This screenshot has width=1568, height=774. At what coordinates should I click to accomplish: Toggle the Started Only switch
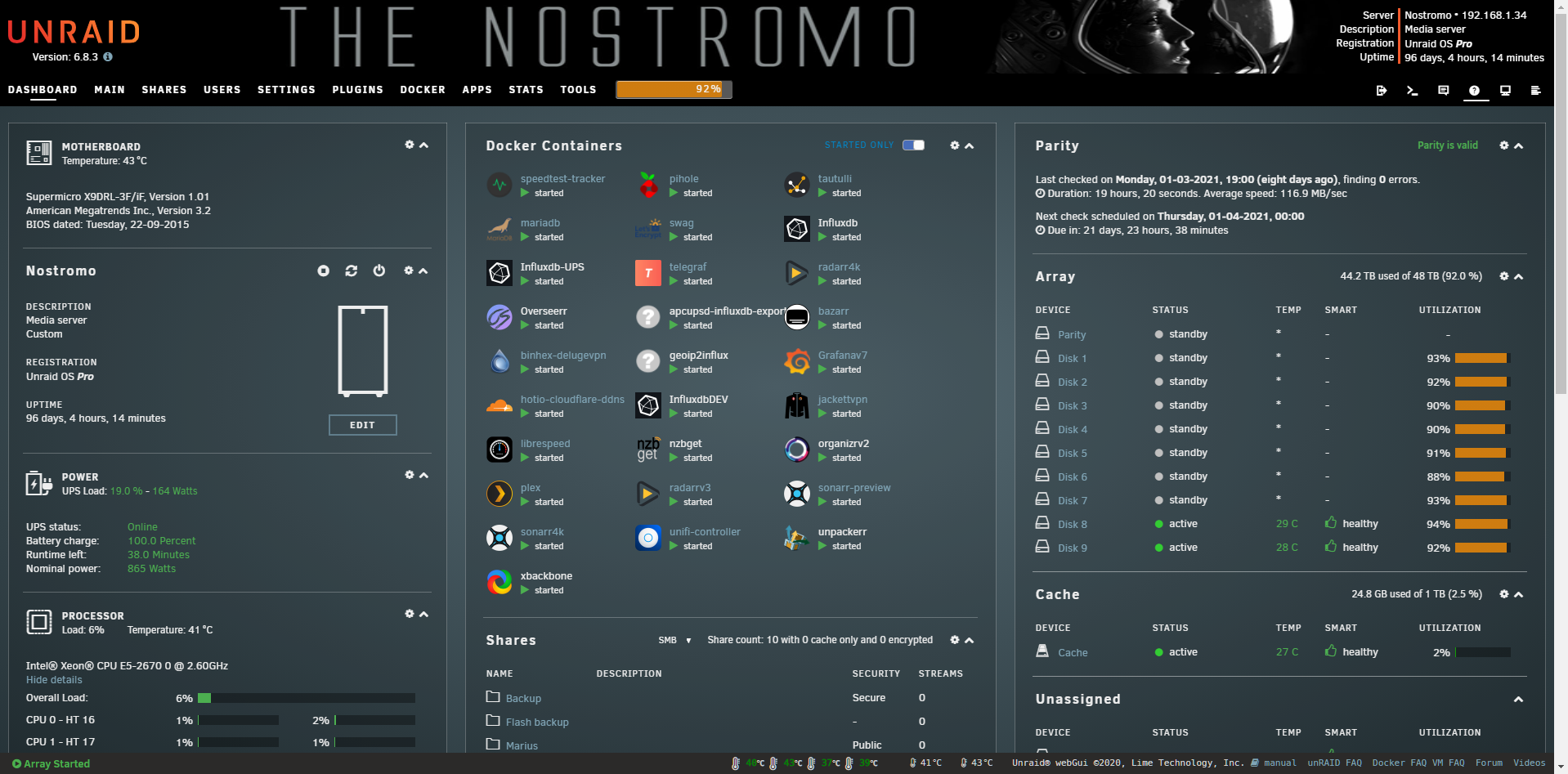pos(913,145)
